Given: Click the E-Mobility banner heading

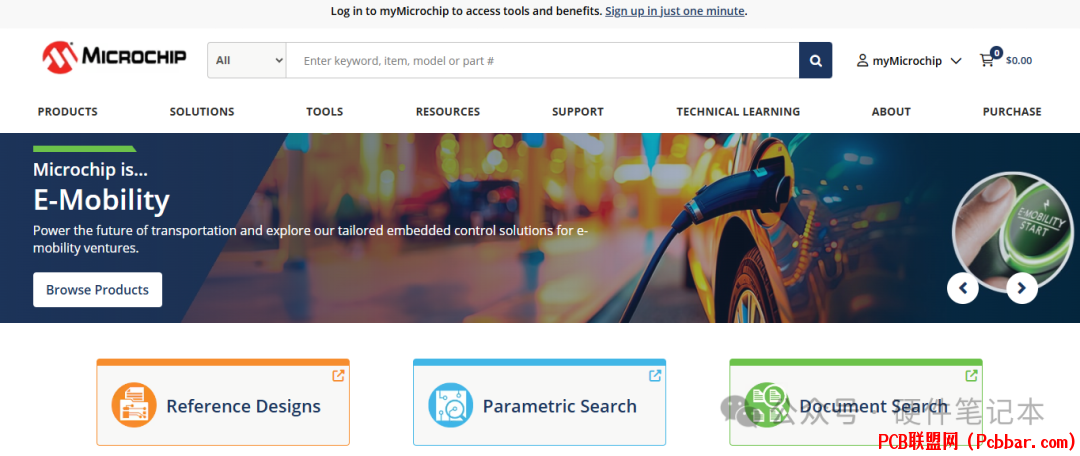Looking at the screenshot, I should pos(101,200).
